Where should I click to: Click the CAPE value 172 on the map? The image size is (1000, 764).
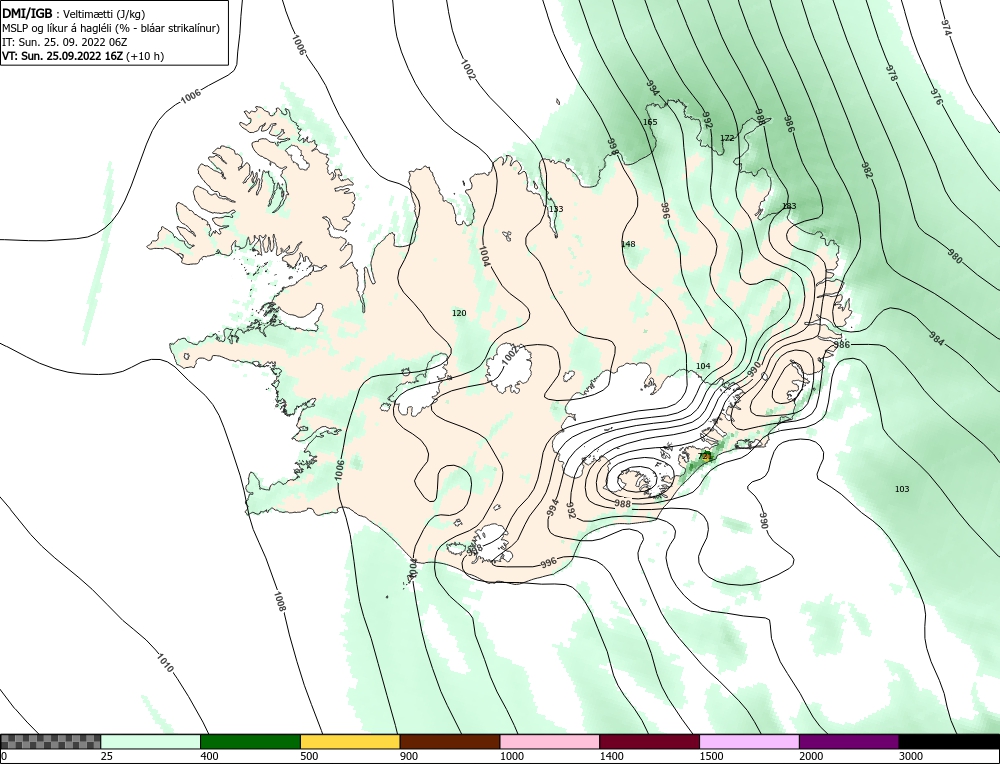pos(727,138)
